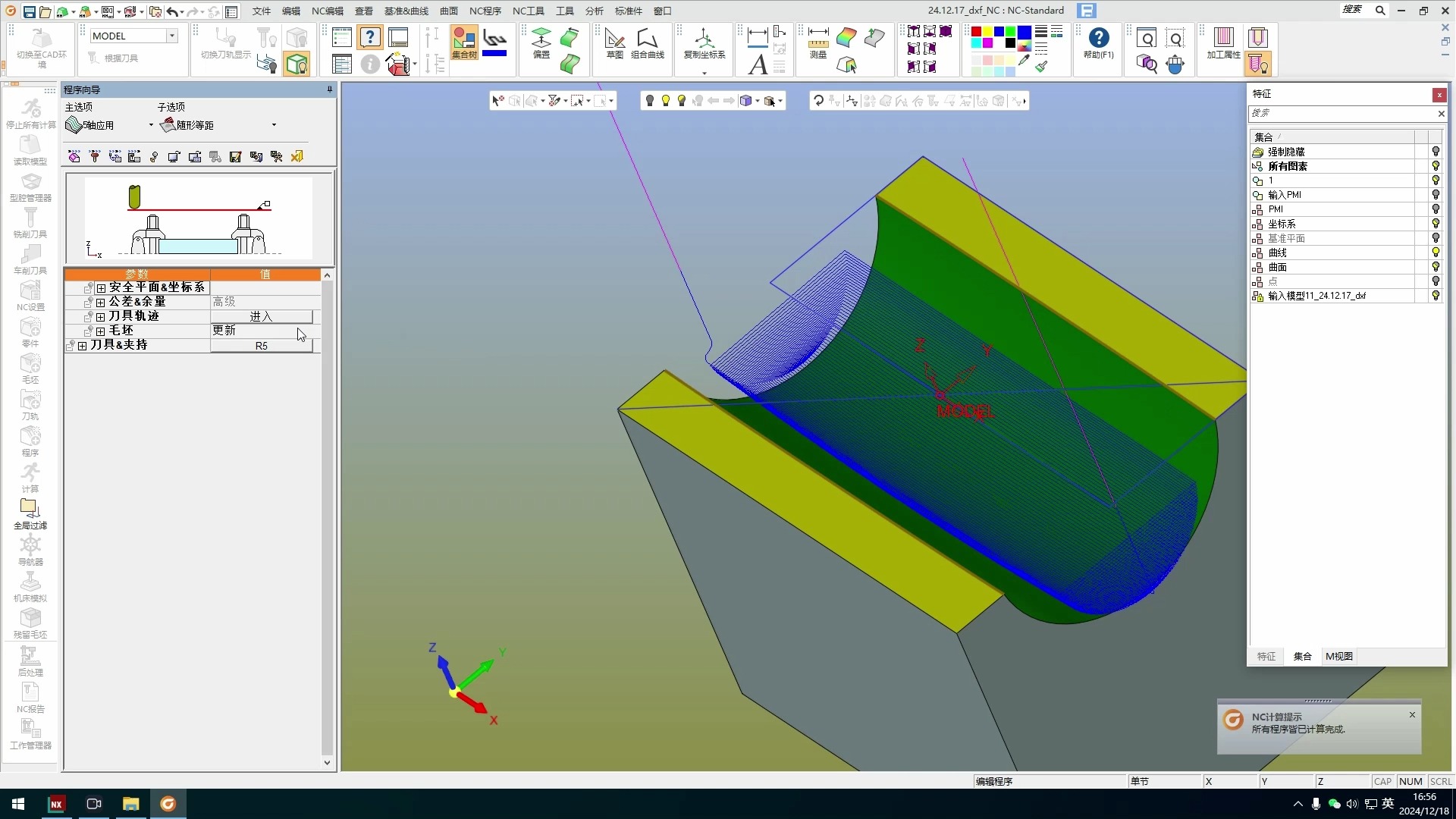1456x819 pixels.
Task: Pick the red color swatch
Action: tap(976, 32)
